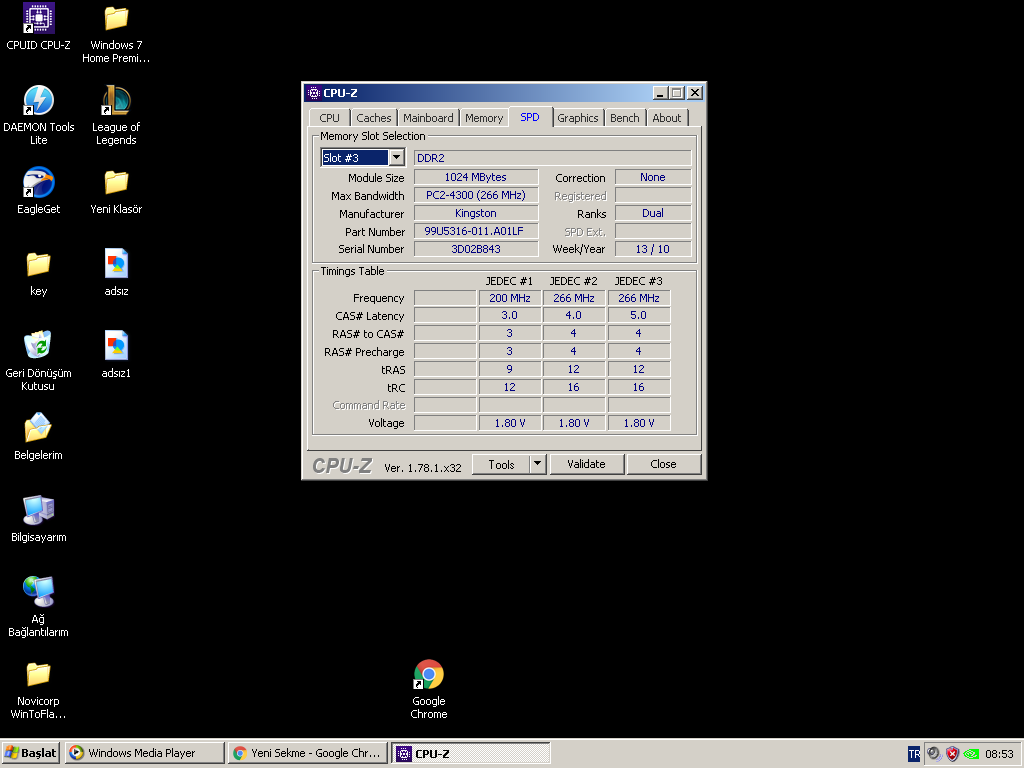
Task: Open the CPUID CPU-Z desktop shortcut
Action: 38,19
